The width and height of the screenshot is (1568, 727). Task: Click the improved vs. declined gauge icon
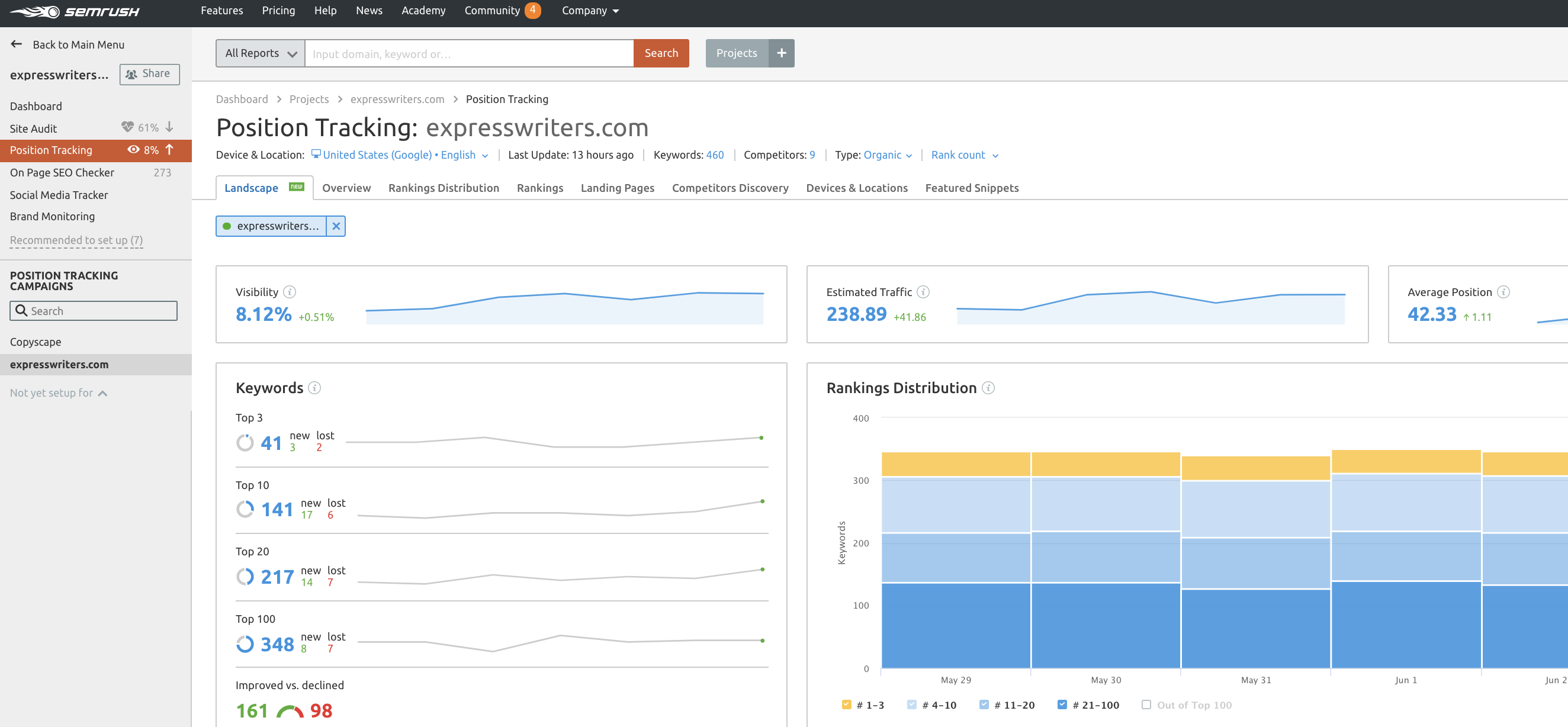click(x=290, y=711)
